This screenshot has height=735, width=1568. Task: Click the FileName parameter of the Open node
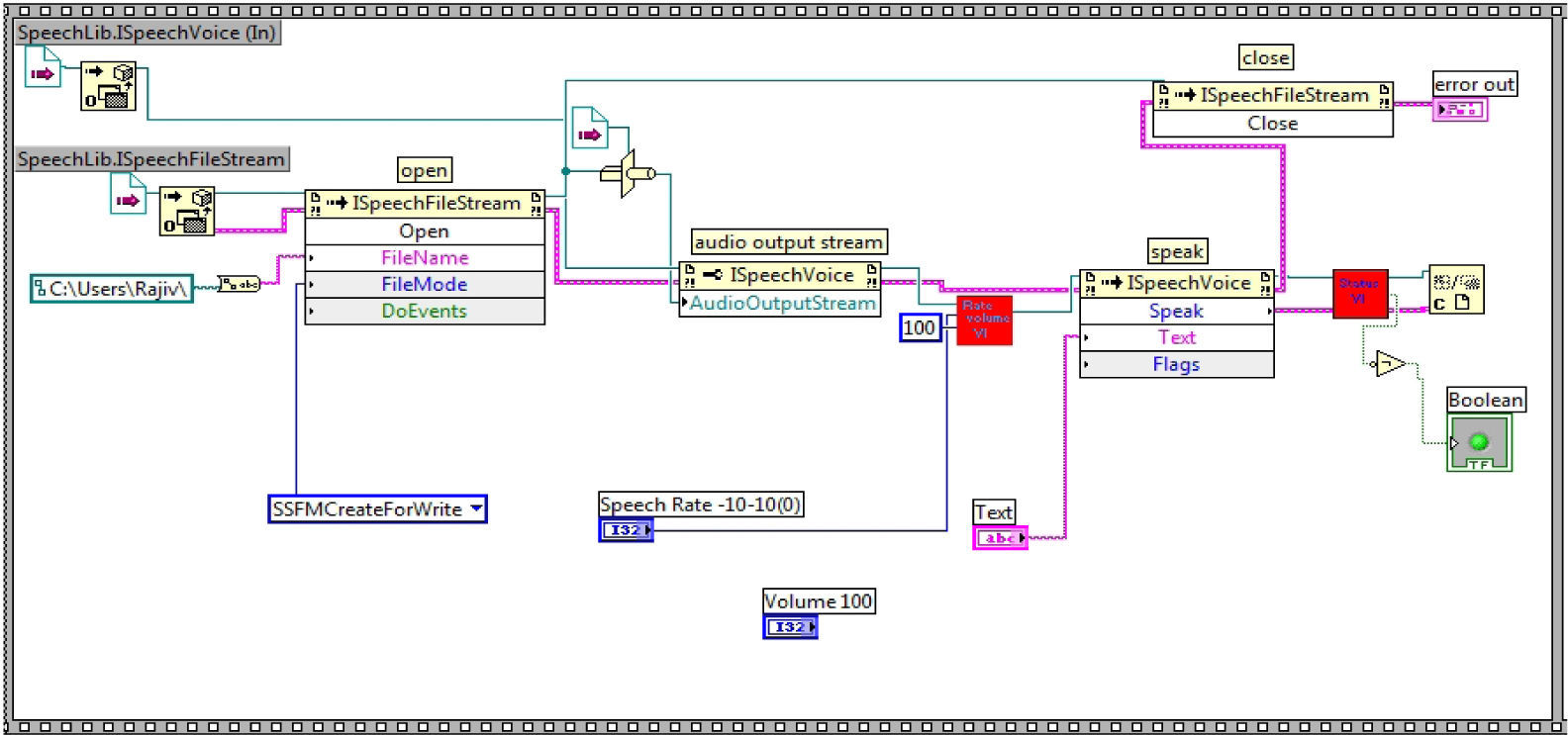[x=425, y=257]
